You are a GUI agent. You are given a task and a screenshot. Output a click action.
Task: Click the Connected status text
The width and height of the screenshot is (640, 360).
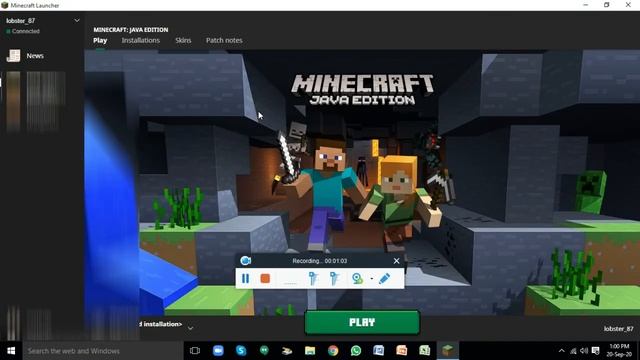point(26,31)
